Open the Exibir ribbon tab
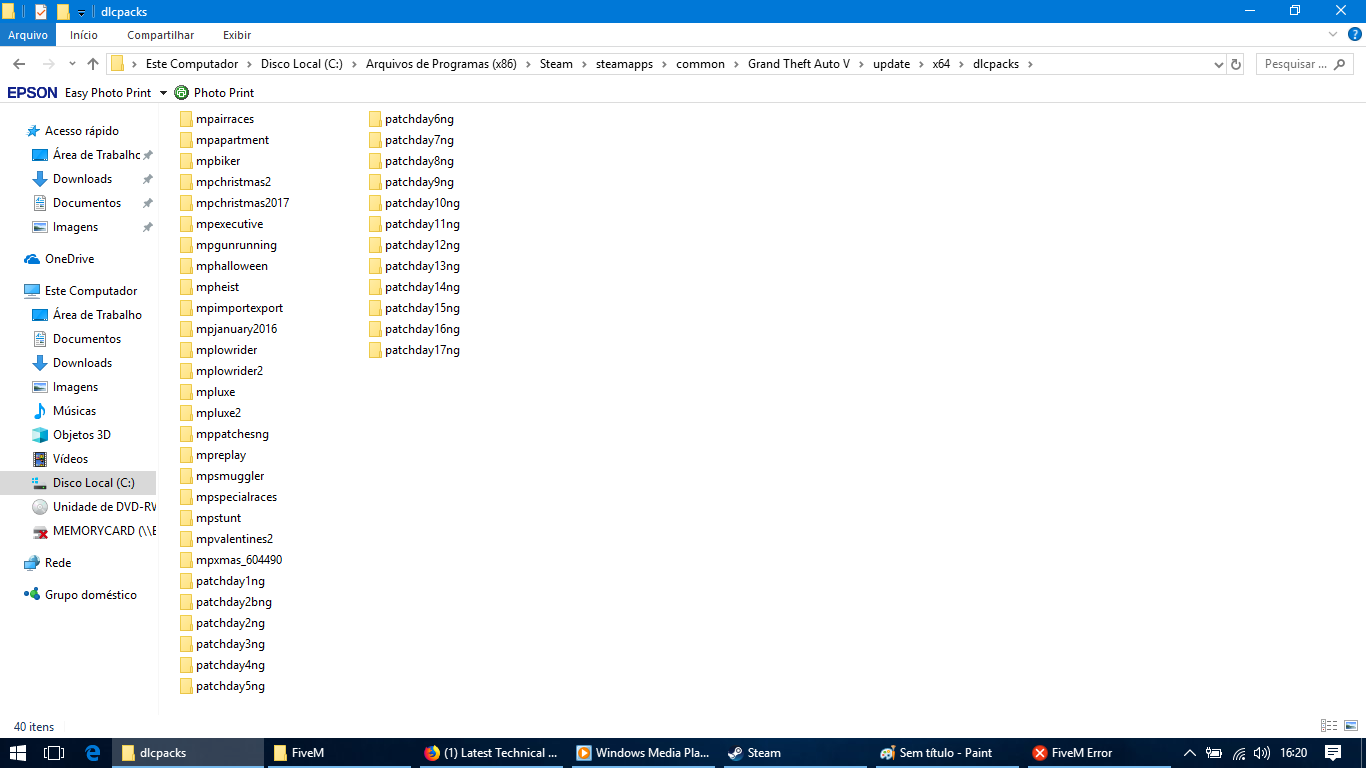Screen dimensions: 1366x768 pos(237,35)
